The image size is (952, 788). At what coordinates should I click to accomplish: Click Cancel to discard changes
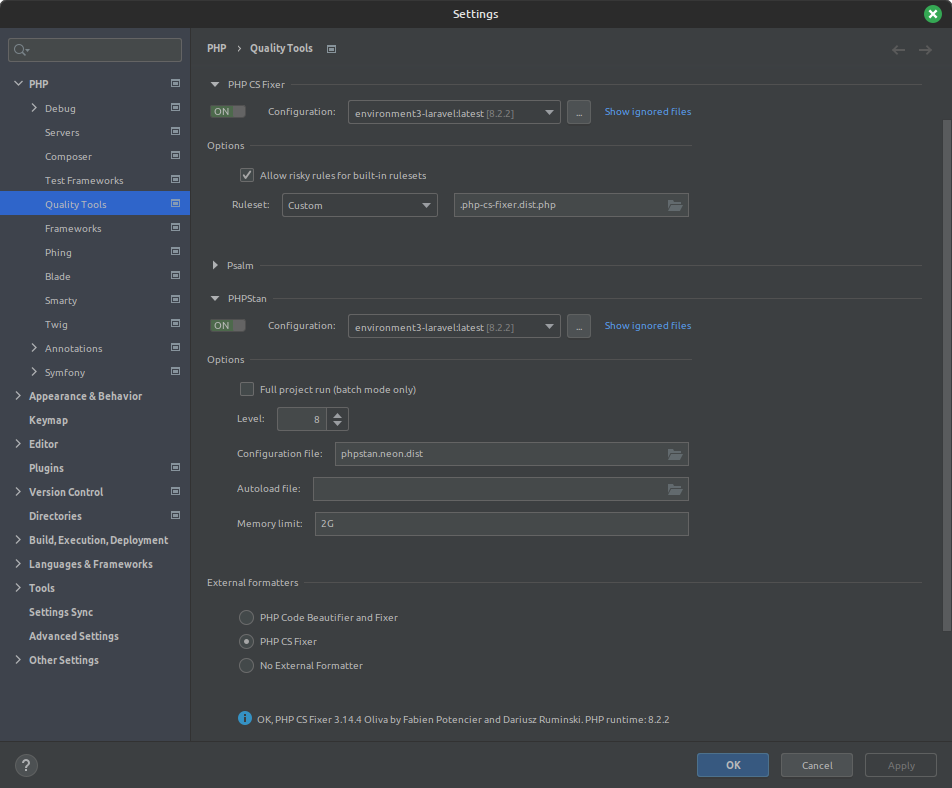(x=817, y=765)
